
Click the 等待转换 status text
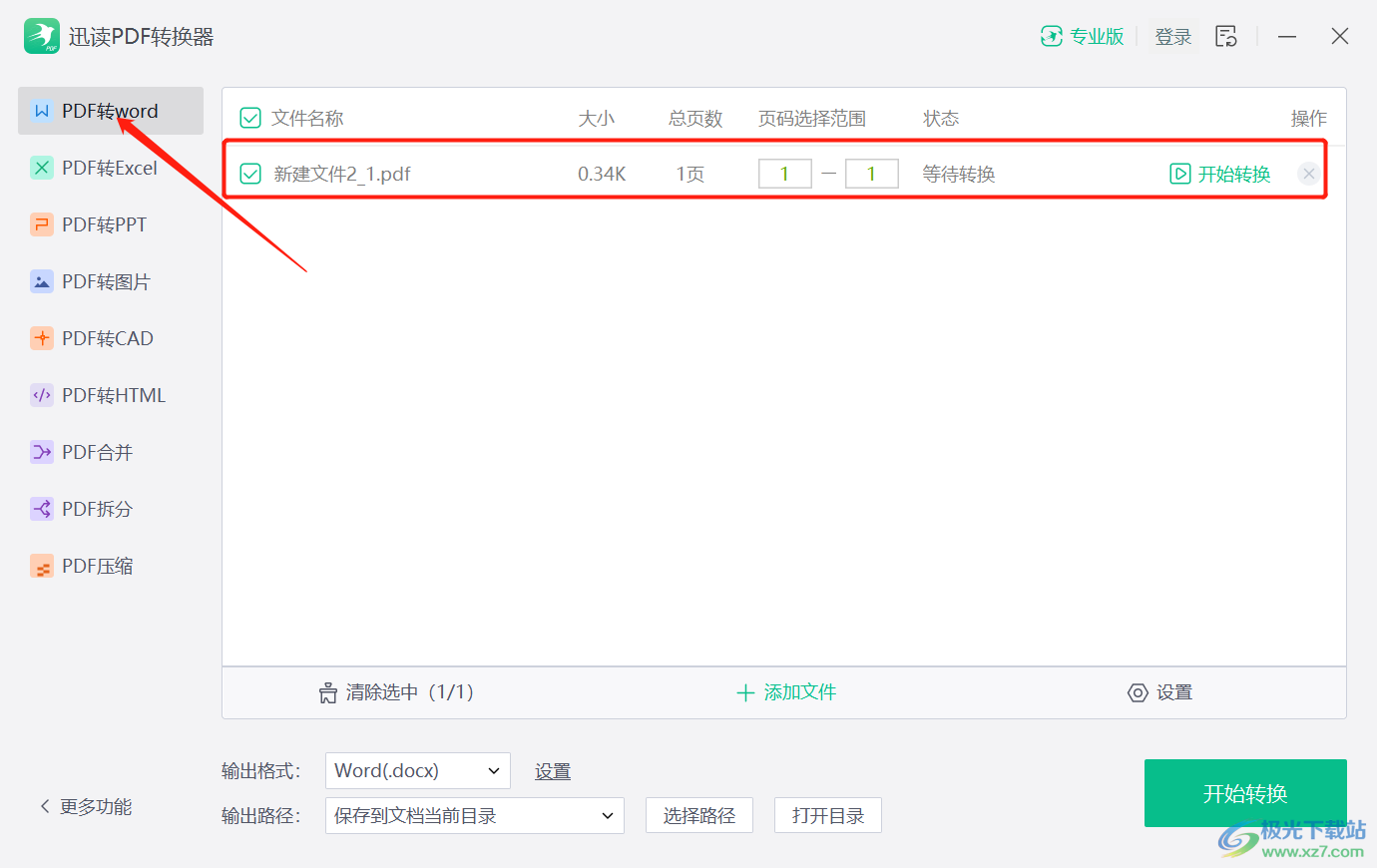[959, 174]
